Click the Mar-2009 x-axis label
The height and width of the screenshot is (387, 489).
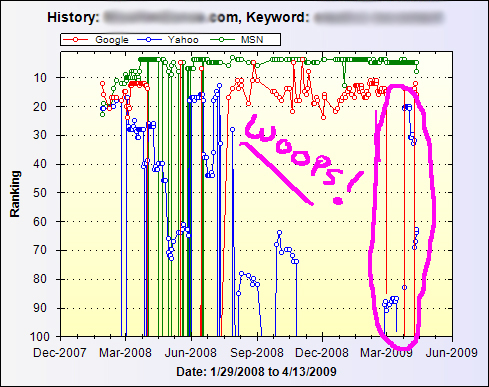point(387,353)
